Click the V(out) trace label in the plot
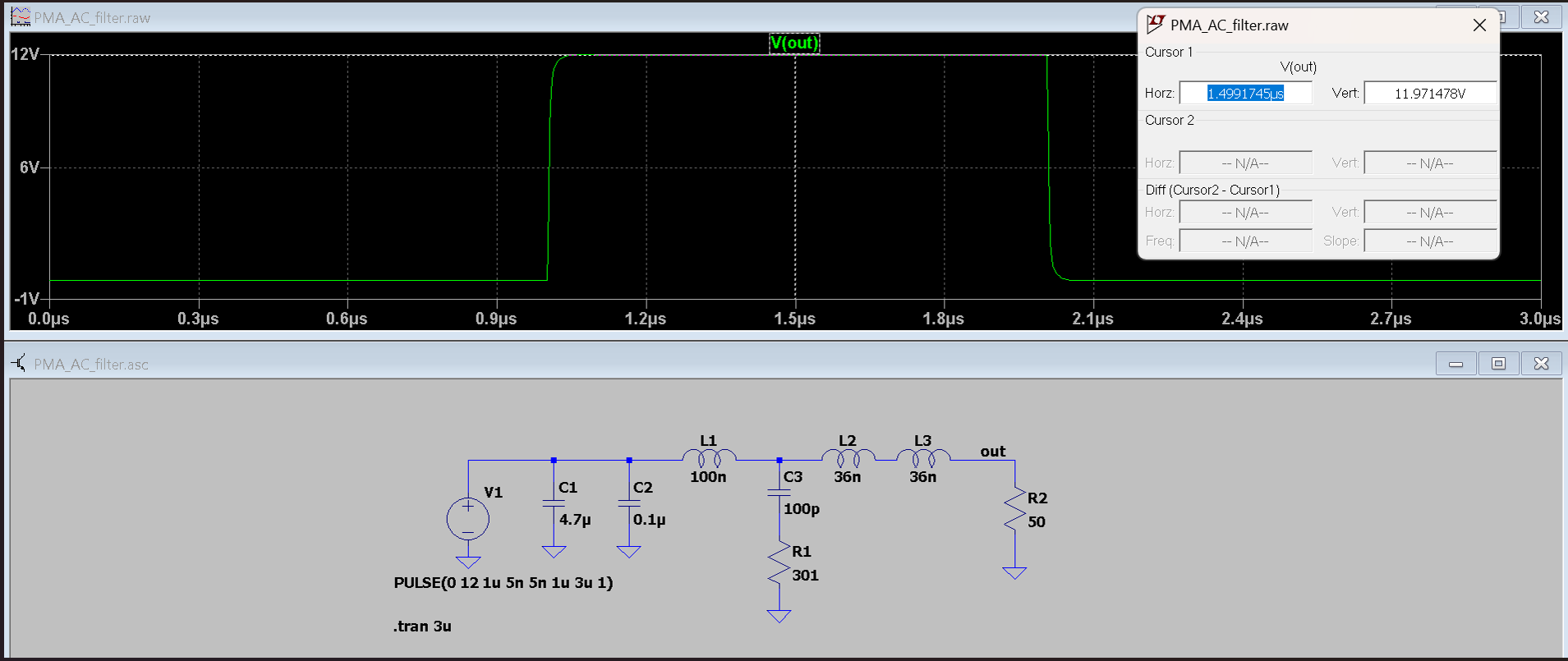 pos(794,43)
